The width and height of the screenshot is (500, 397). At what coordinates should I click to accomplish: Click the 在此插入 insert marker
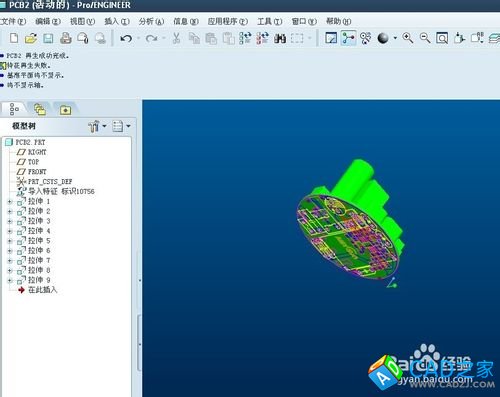(x=43, y=290)
